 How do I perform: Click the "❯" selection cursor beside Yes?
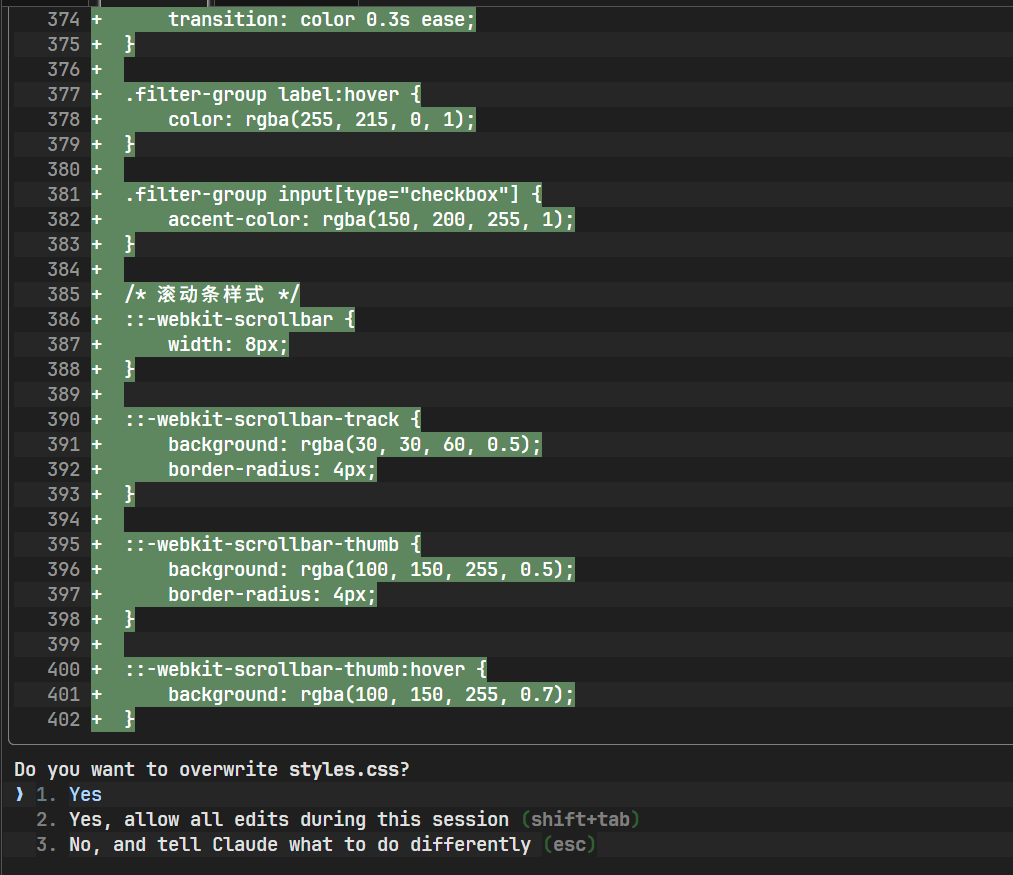coord(19,794)
